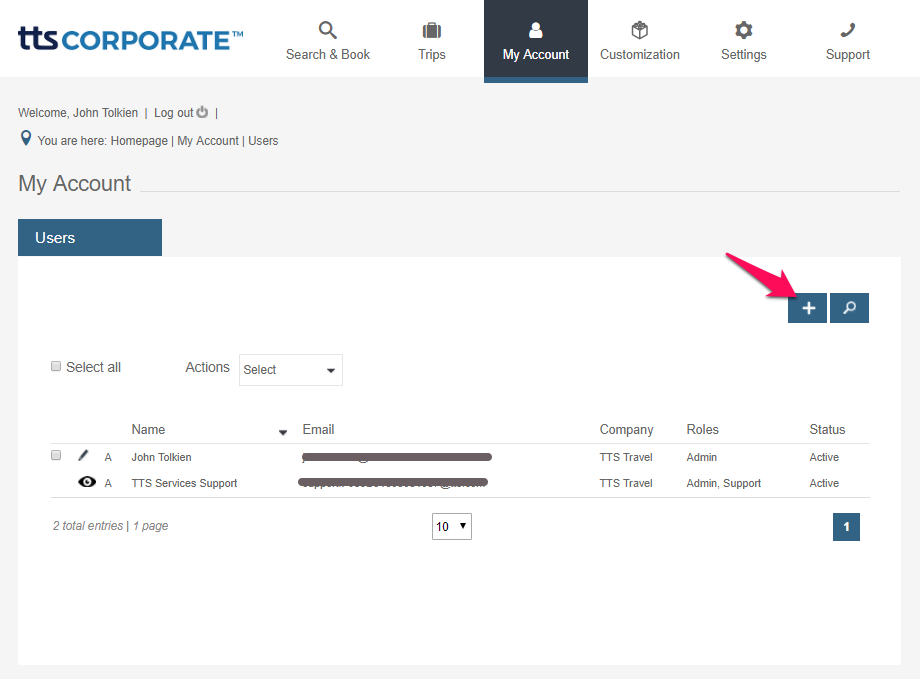Go to Homepage via breadcrumb
This screenshot has height=679, width=920.
139,141
